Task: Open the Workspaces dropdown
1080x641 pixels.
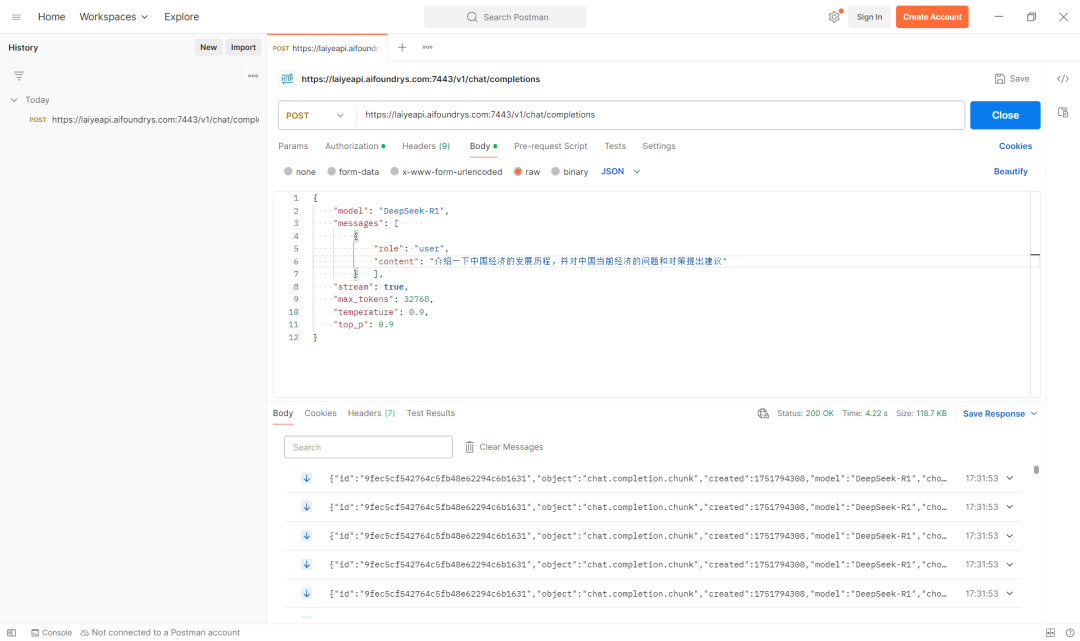Action: click(114, 17)
